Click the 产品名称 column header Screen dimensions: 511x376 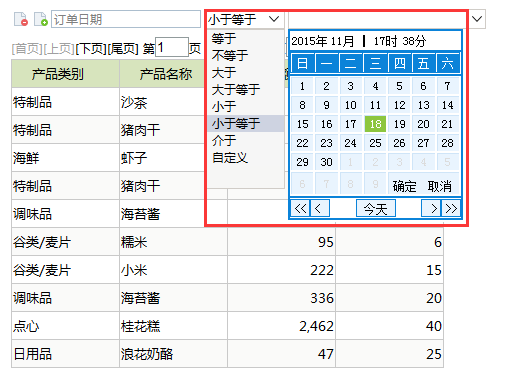pyautogui.click(x=162, y=74)
